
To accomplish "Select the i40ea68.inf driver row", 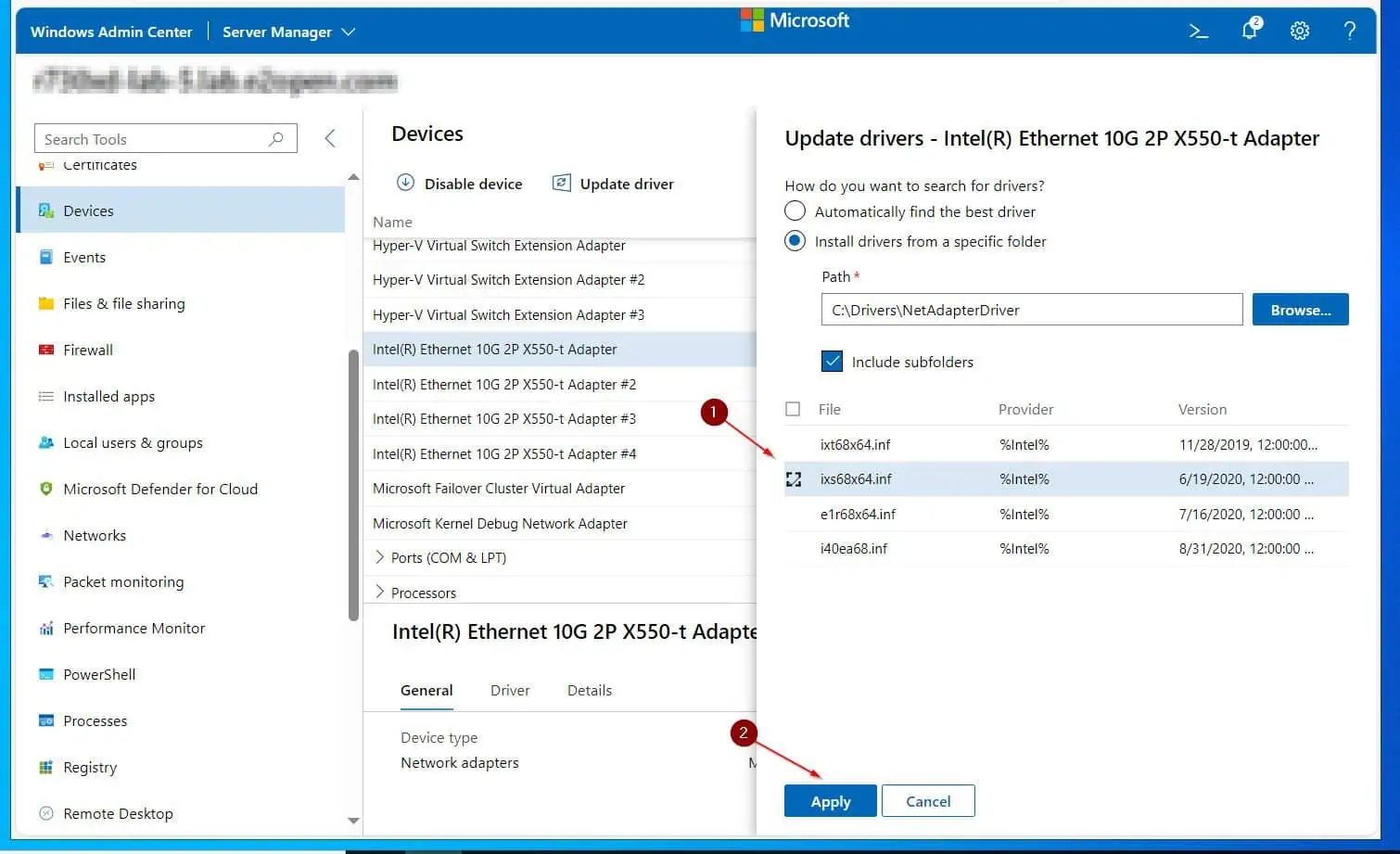I will [x=1066, y=549].
